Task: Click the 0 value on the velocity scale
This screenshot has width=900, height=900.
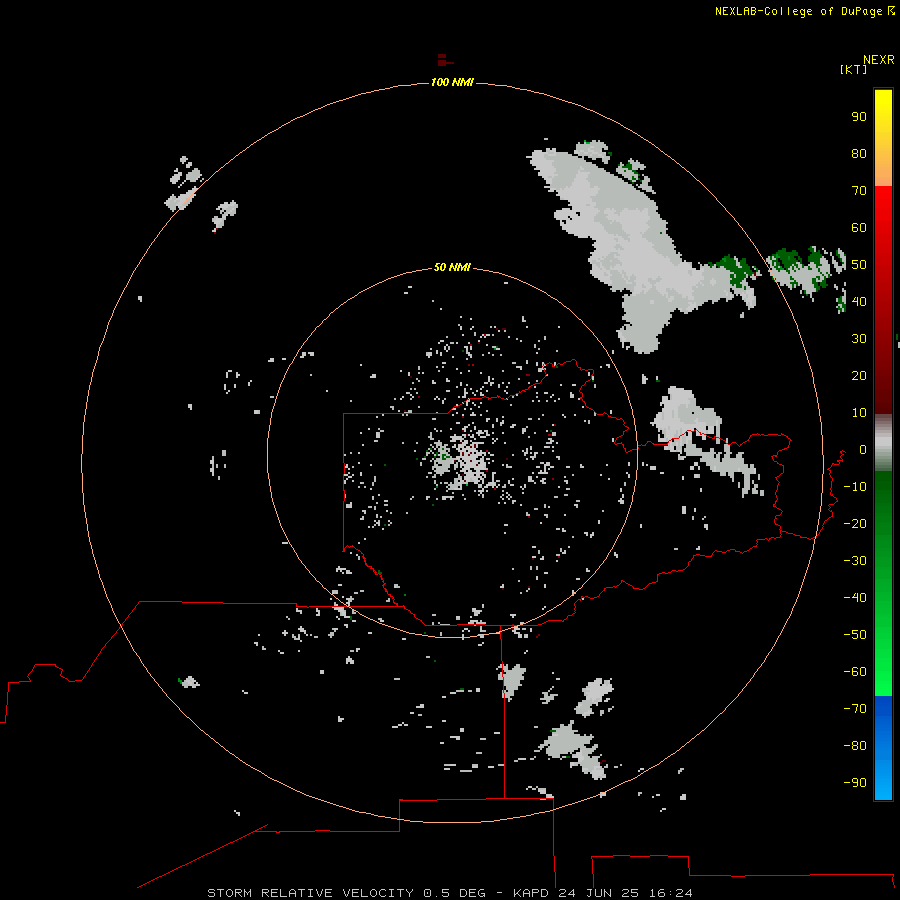Action: click(x=863, y=449)
